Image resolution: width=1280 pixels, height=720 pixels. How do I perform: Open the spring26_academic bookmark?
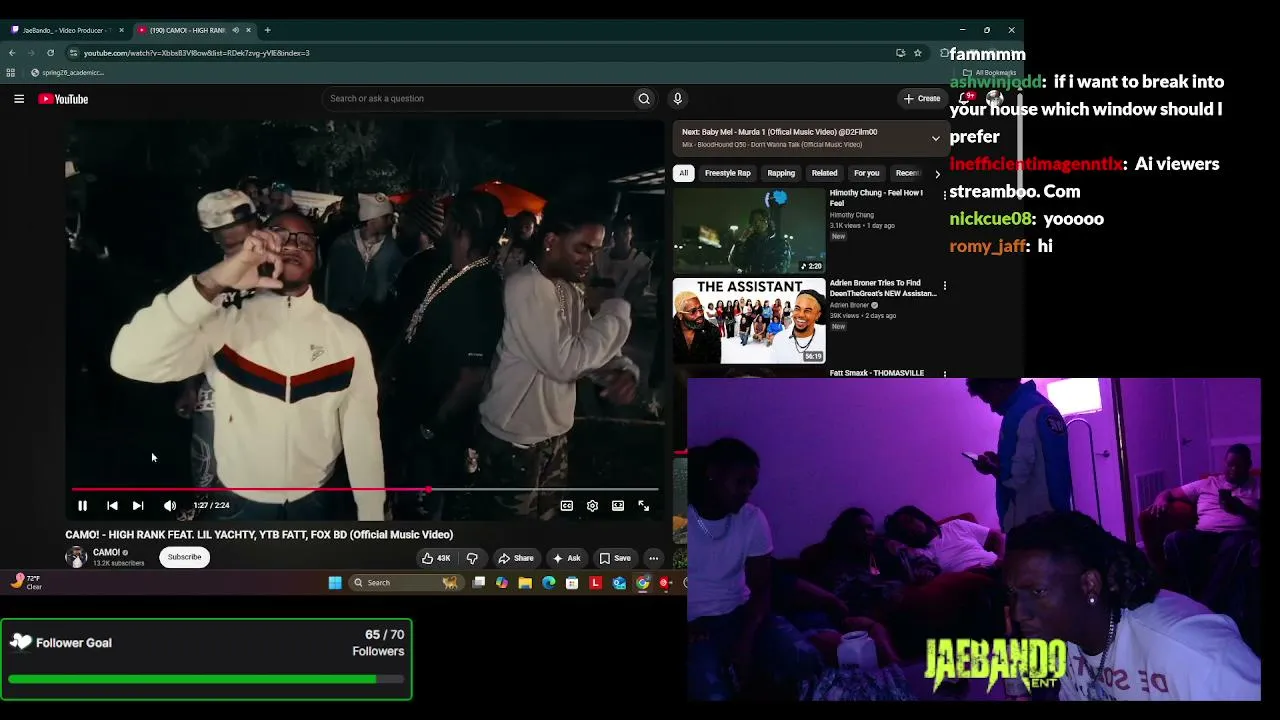click(67, 73)
